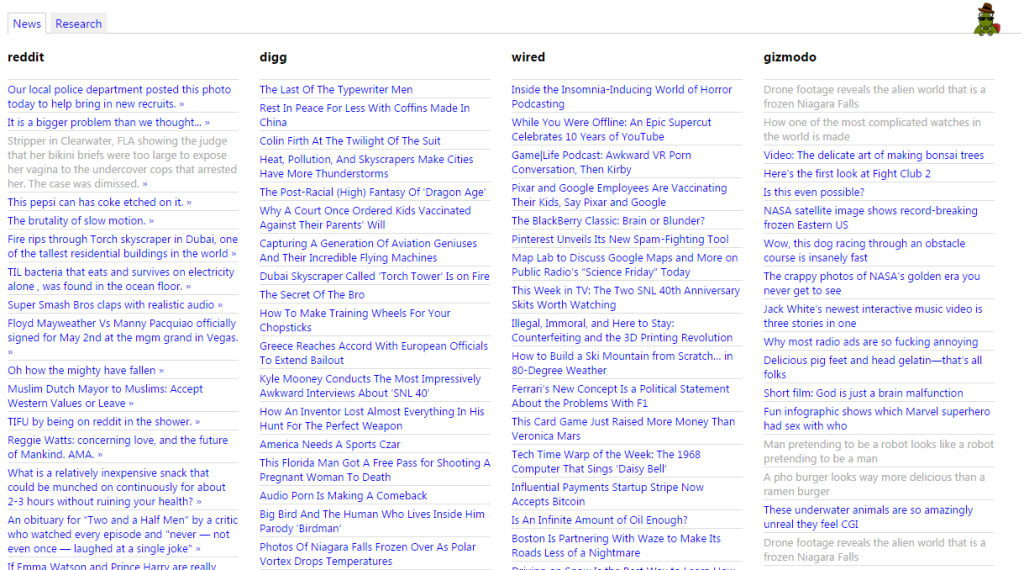Open 'Pixar and Google Employees Are Vaccinating' link

tap(619, 195)
